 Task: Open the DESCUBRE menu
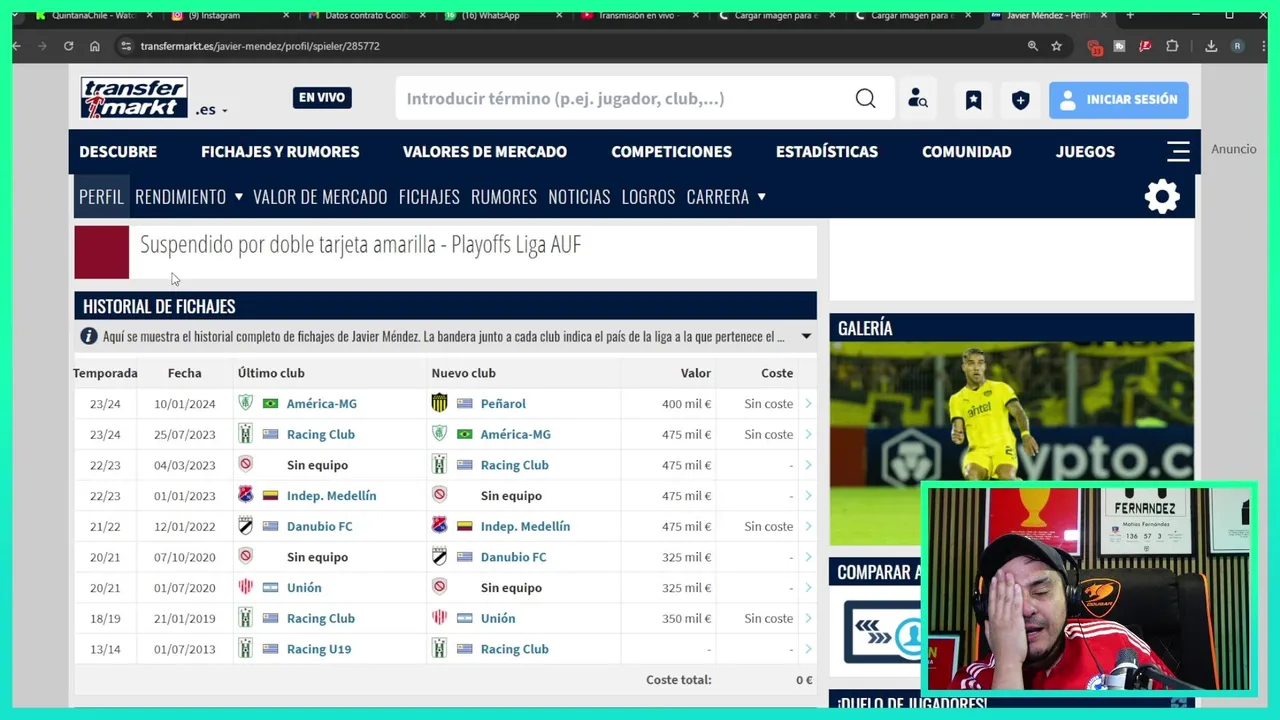click(x=118, y=151)
